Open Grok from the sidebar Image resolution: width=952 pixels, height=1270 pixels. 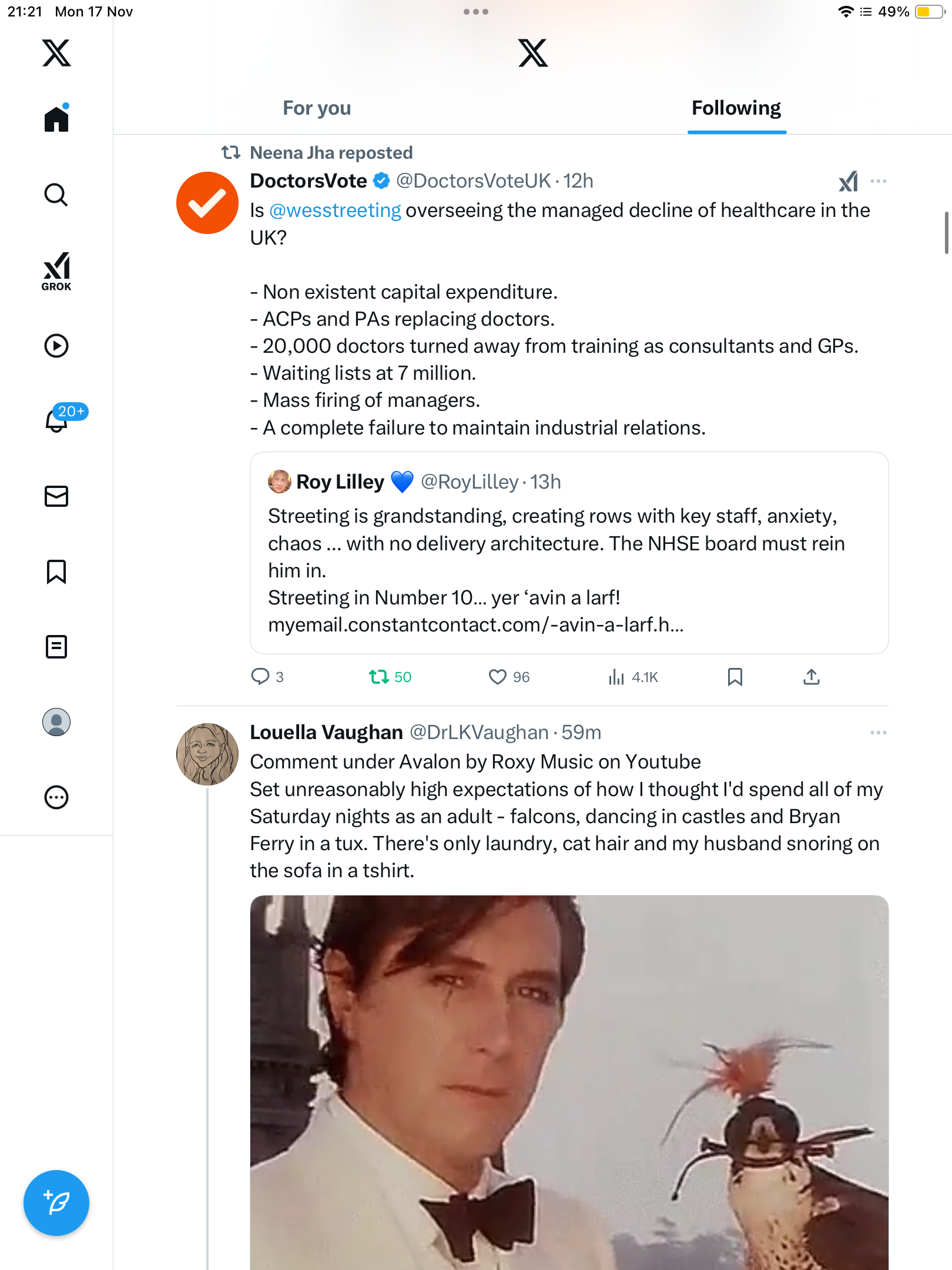tap(56, 271)
